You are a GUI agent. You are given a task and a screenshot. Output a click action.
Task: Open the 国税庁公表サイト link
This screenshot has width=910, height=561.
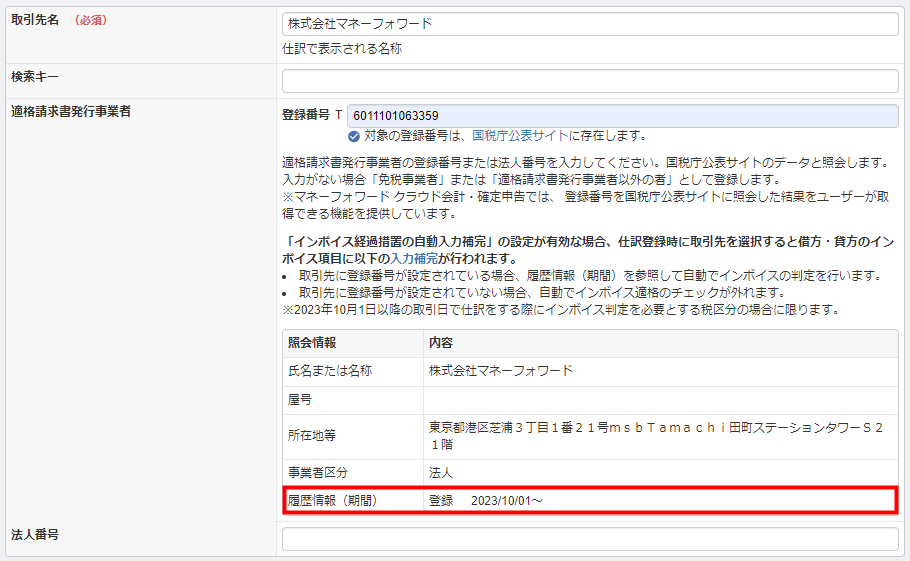pyautogui.click(x=520, y=136)
